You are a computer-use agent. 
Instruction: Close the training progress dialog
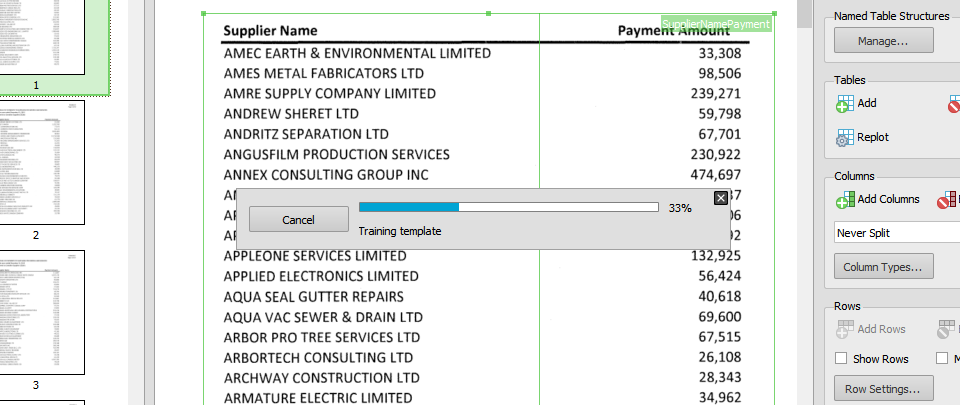tap(721, 198)
